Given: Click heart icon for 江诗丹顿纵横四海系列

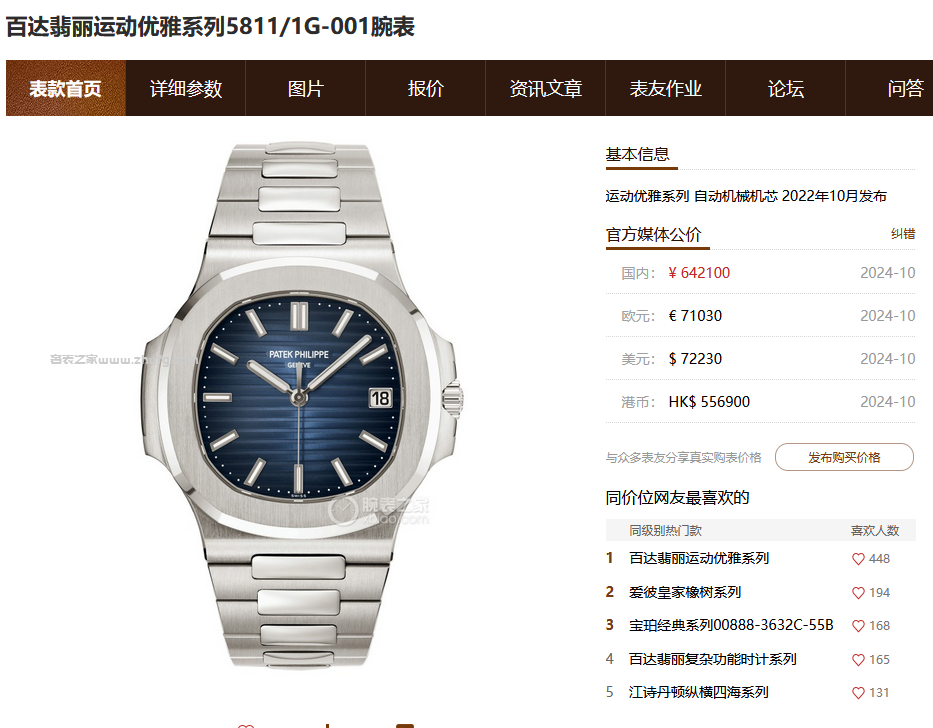Looking at the screenshot, I should click(x=858, y=693).
